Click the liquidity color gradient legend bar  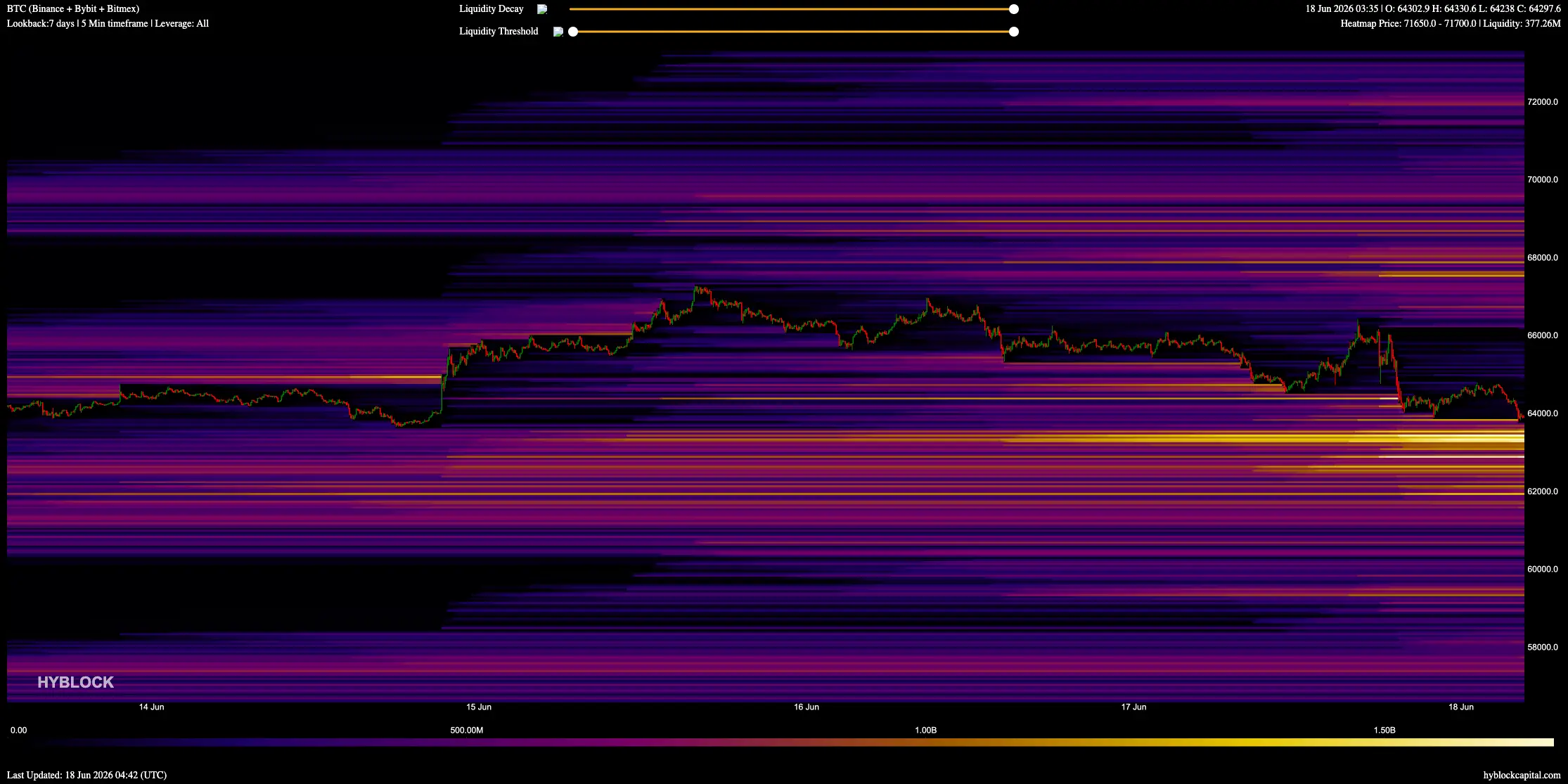(784, 743)
